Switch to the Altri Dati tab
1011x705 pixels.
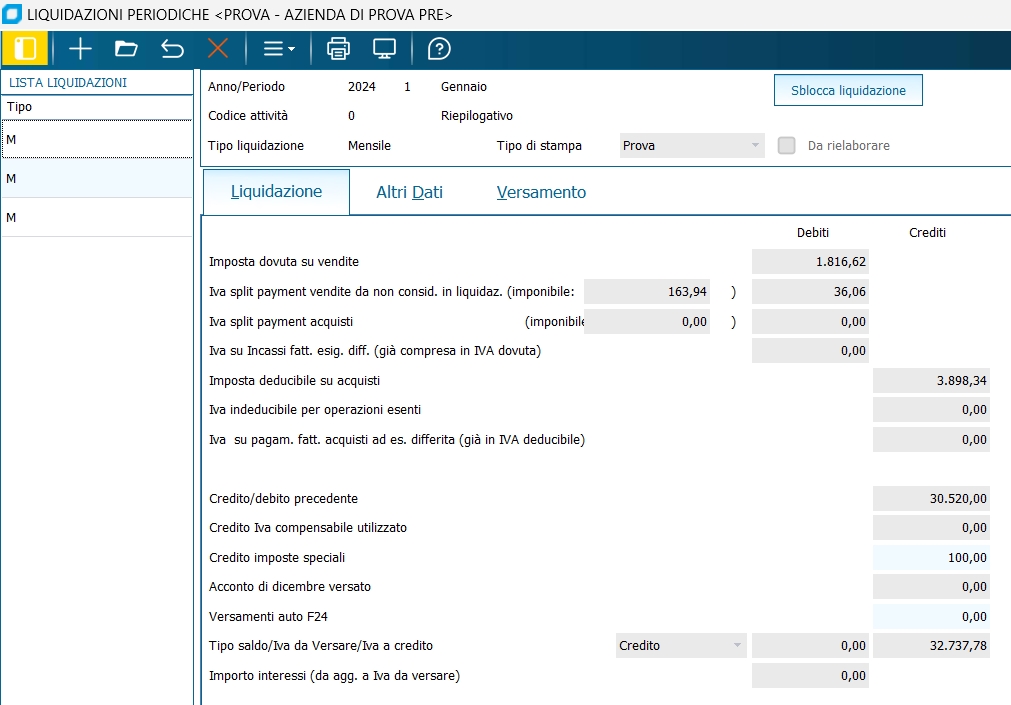[x=409, y=192]
